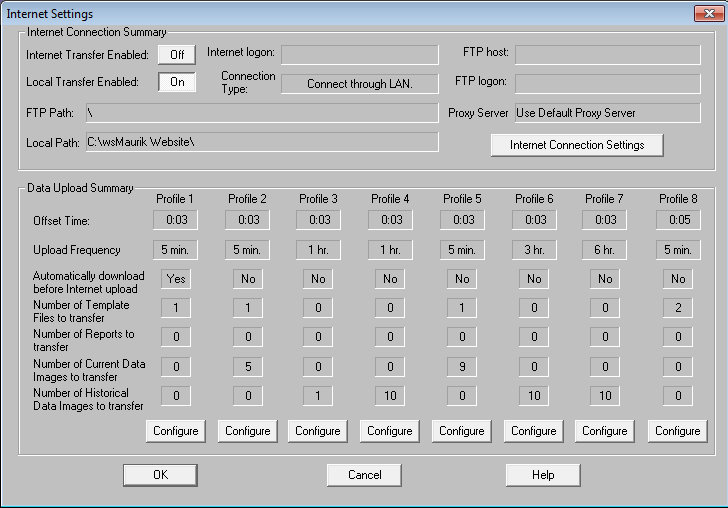
Task: Confirm settings with OK button
Action: (160, 475)
